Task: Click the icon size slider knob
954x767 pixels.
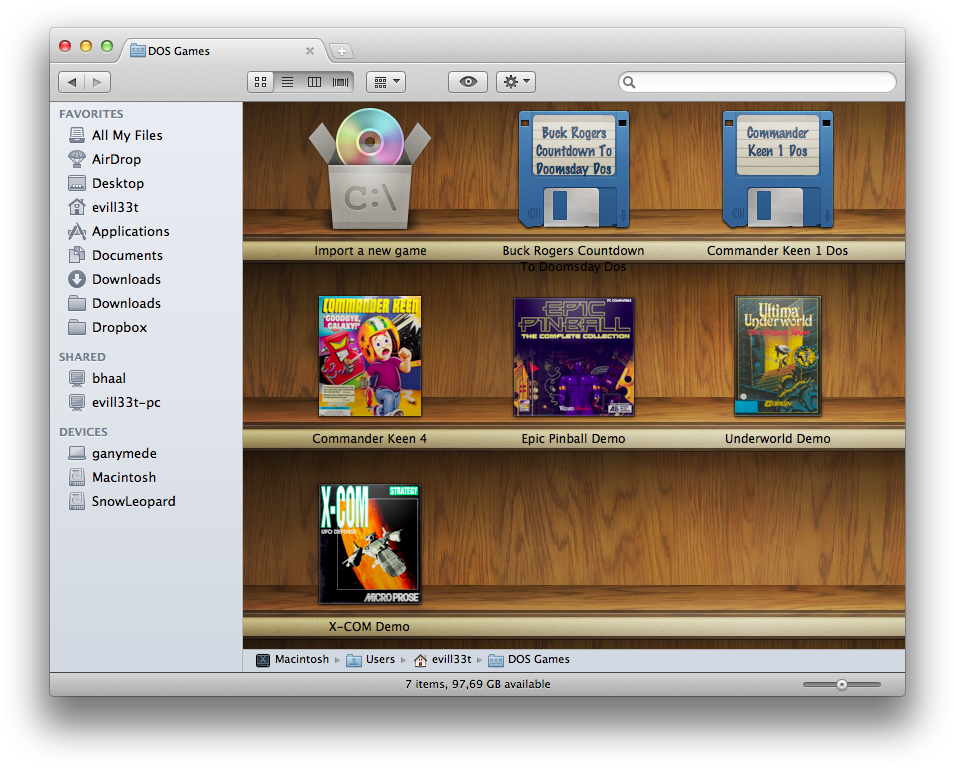Action: coord(841,685)
